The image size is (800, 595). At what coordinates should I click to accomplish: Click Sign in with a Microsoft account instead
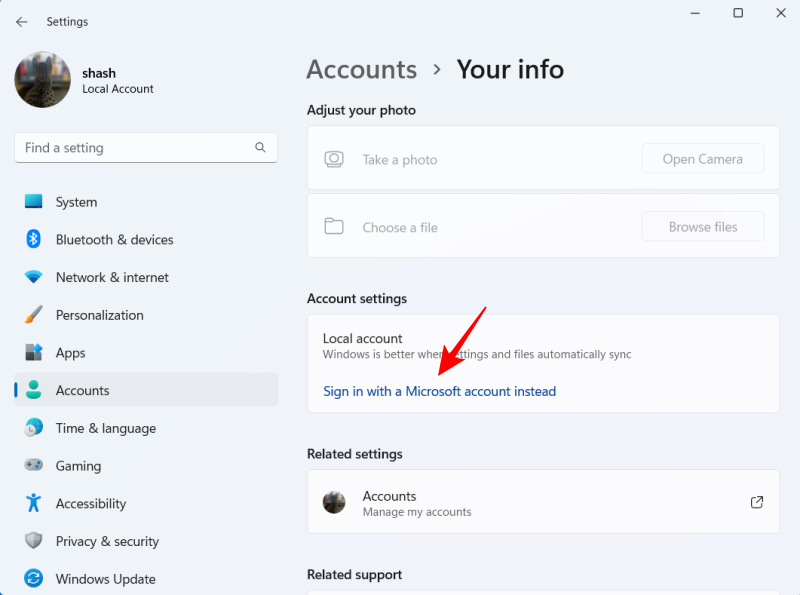[438, 391]
